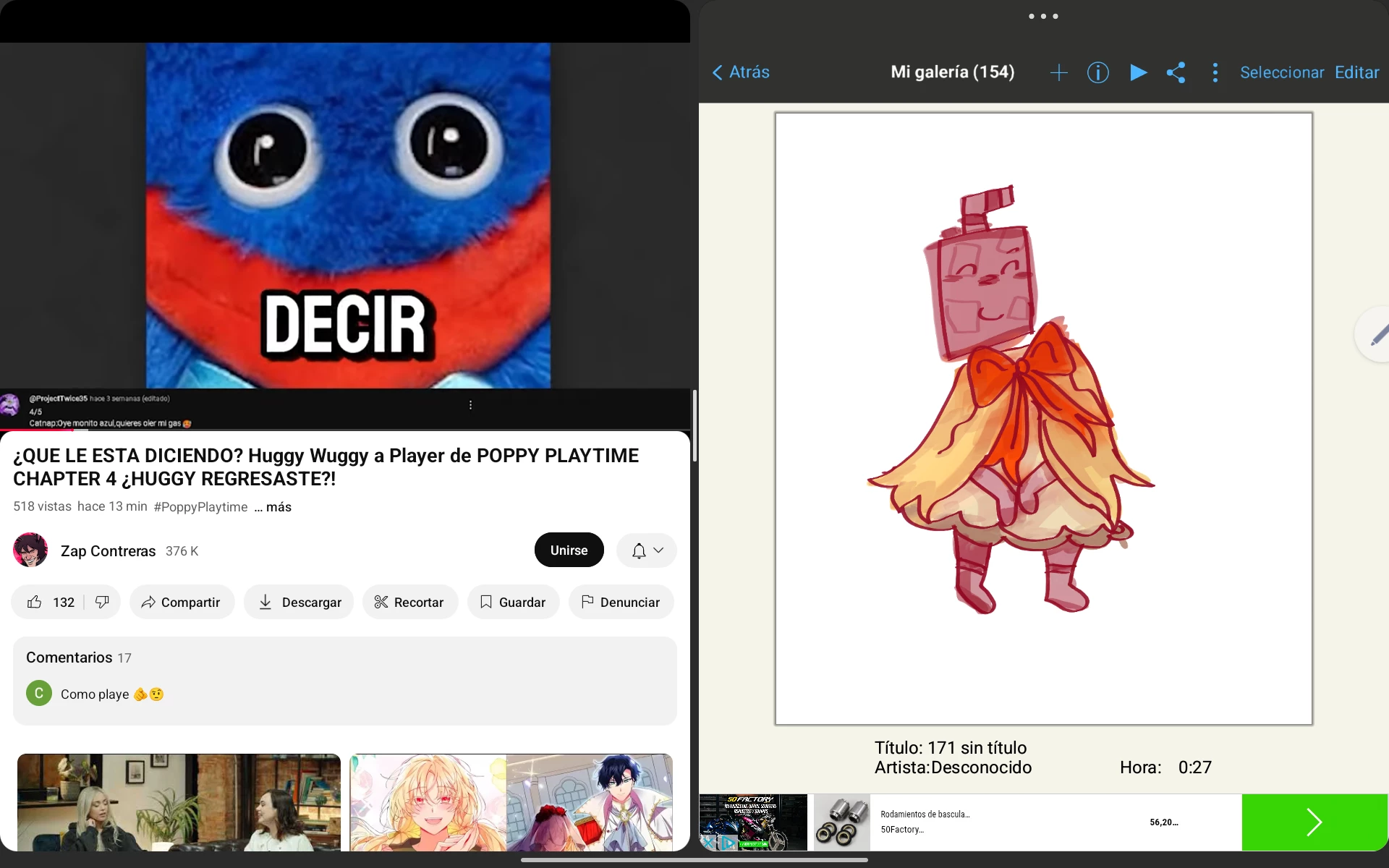The image size is (1389, 868).
Task: Open the artwork info icon
Action: (1097, 72)
